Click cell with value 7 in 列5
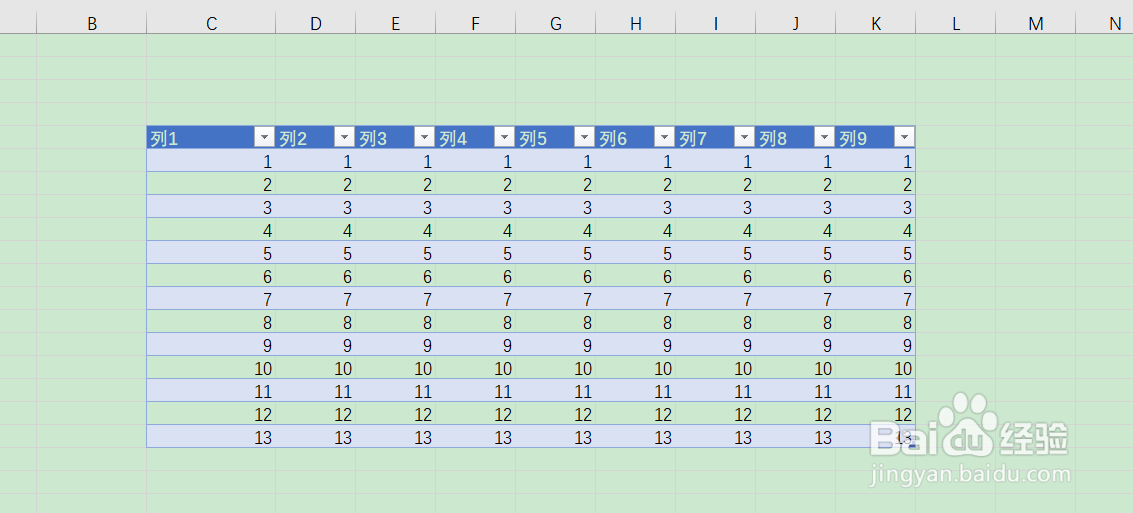 pyautogui.click(x=556, y=299)
